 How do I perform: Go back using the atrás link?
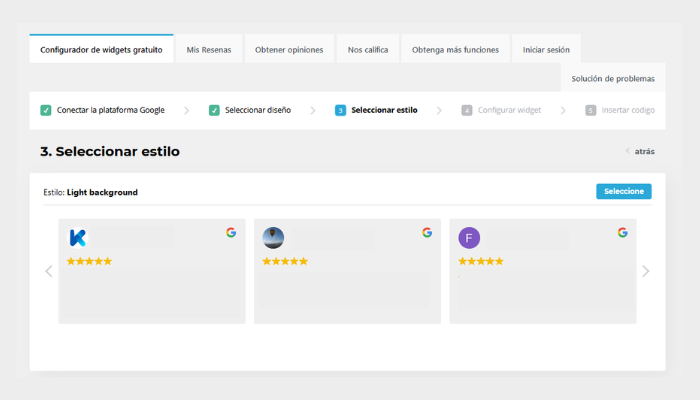tap(643, 152)
